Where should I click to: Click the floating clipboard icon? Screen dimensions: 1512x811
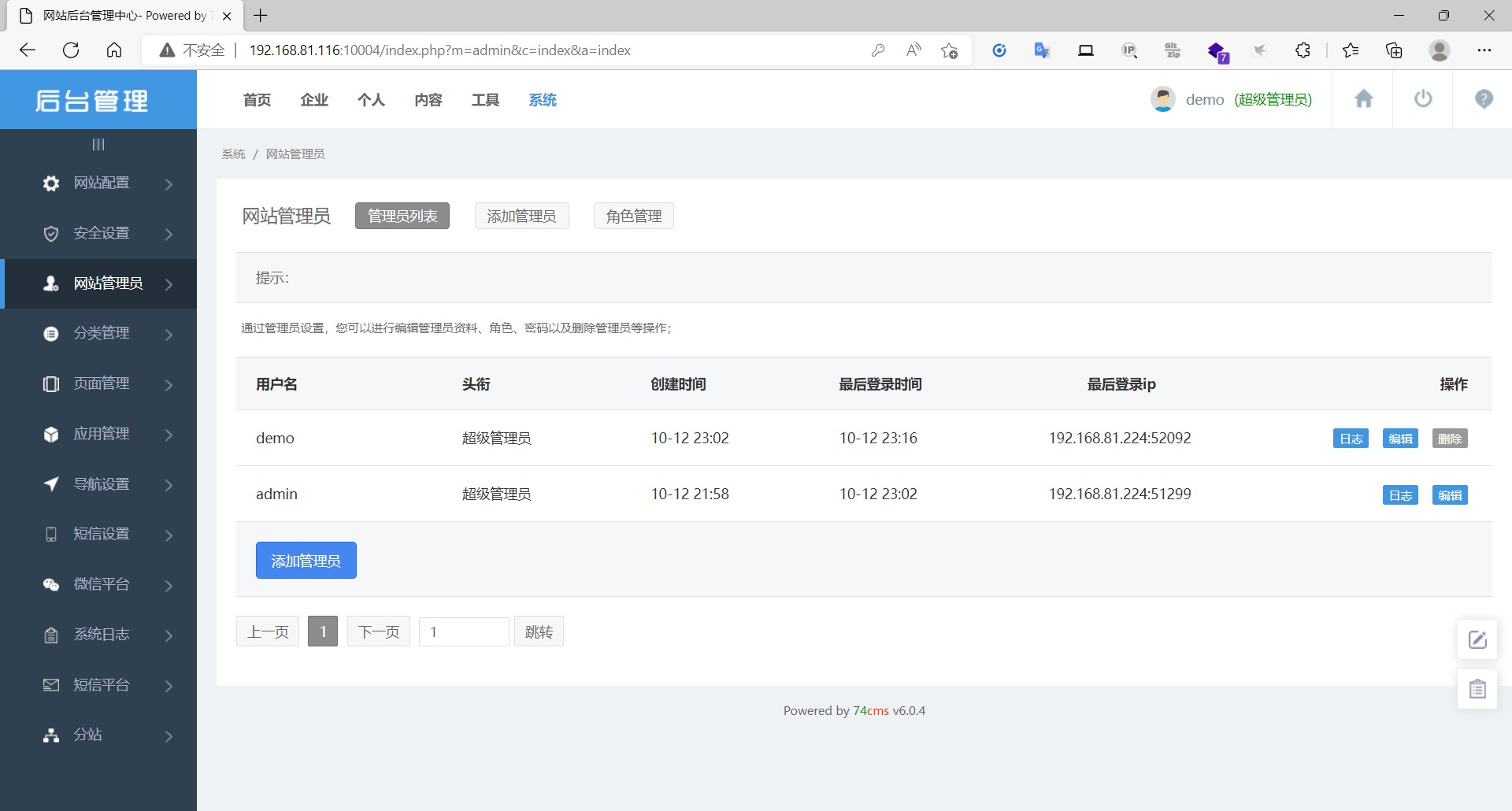(1477, 690)
